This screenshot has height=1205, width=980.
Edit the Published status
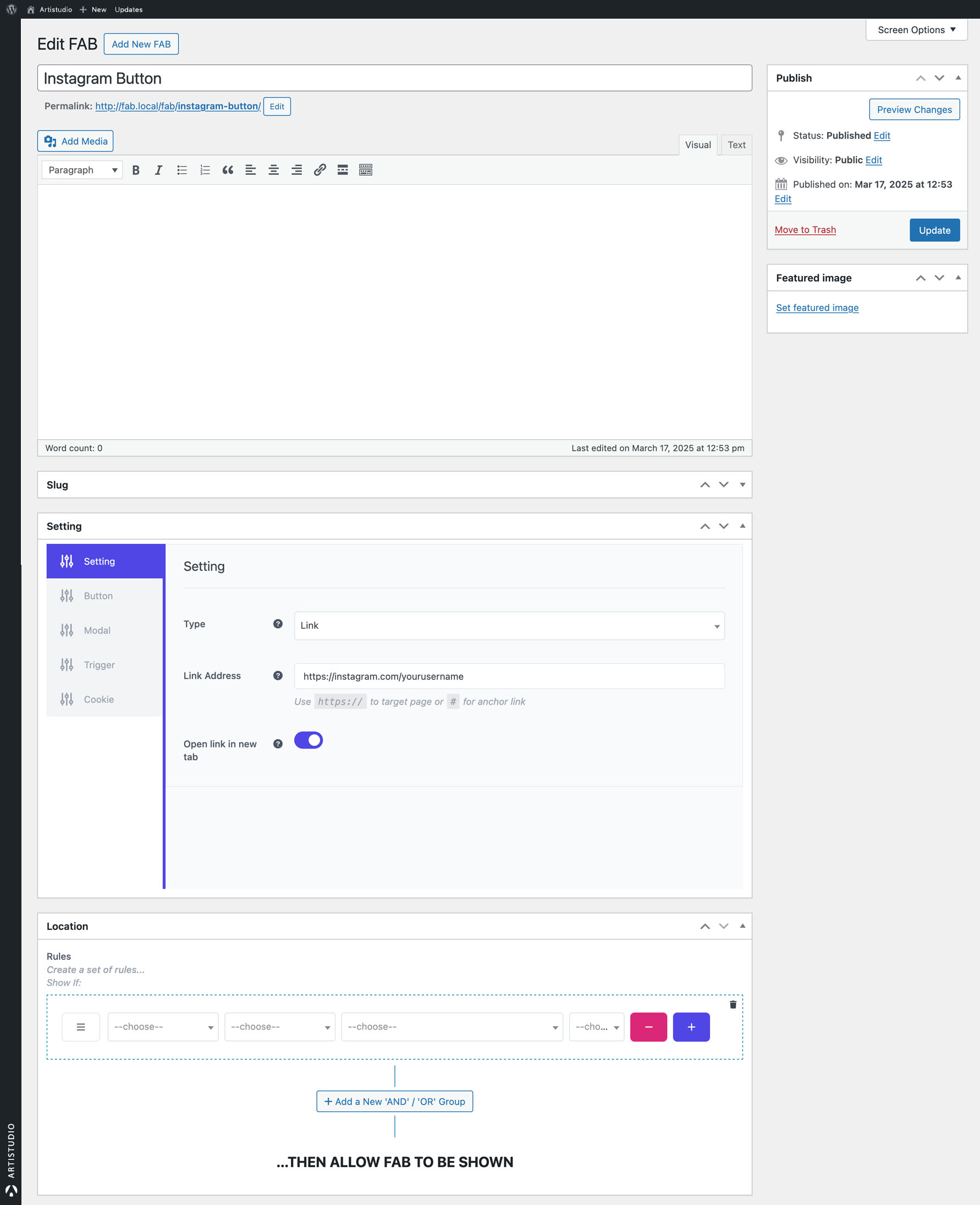(882, 135)
